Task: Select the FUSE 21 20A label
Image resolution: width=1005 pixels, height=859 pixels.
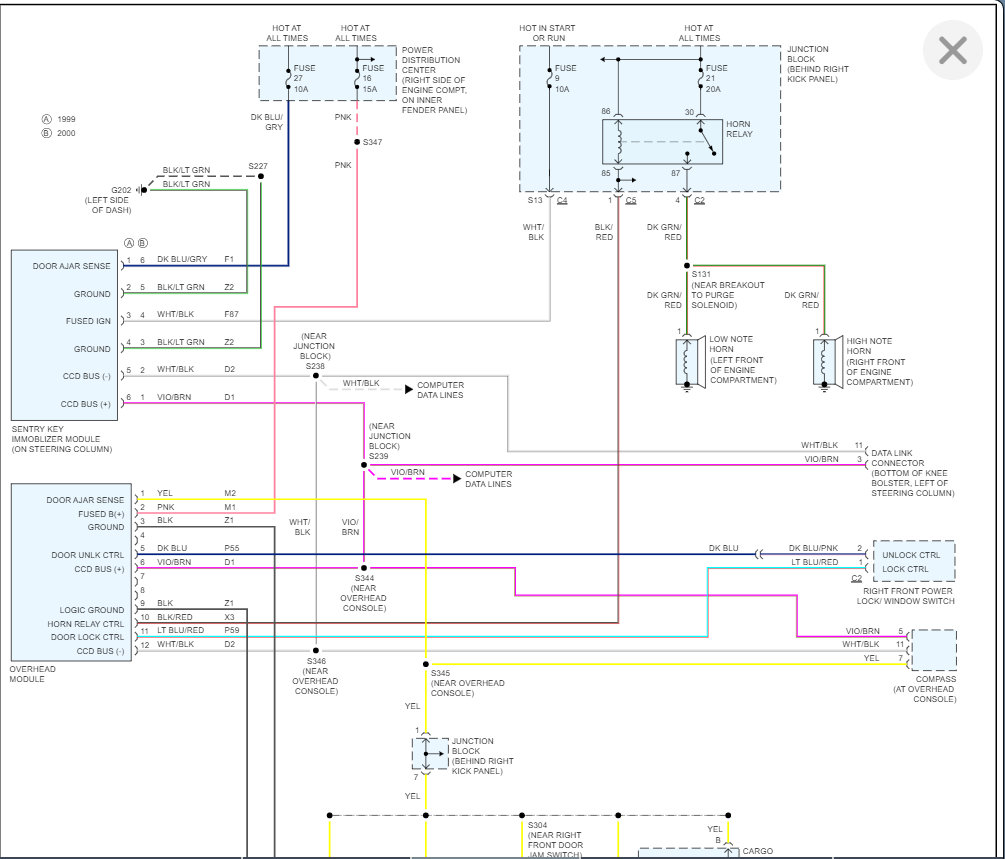Action: pos(717,78)
